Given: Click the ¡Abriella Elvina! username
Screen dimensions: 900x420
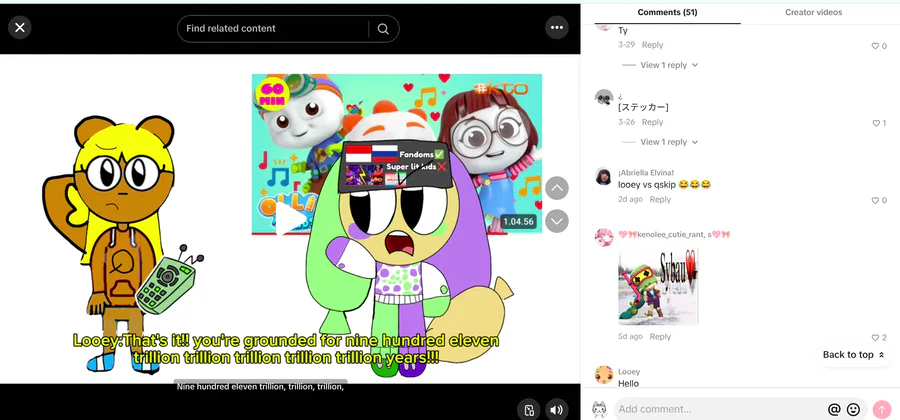Looking at the screenshot, I should pyautogui.click(x=646, y=173).
